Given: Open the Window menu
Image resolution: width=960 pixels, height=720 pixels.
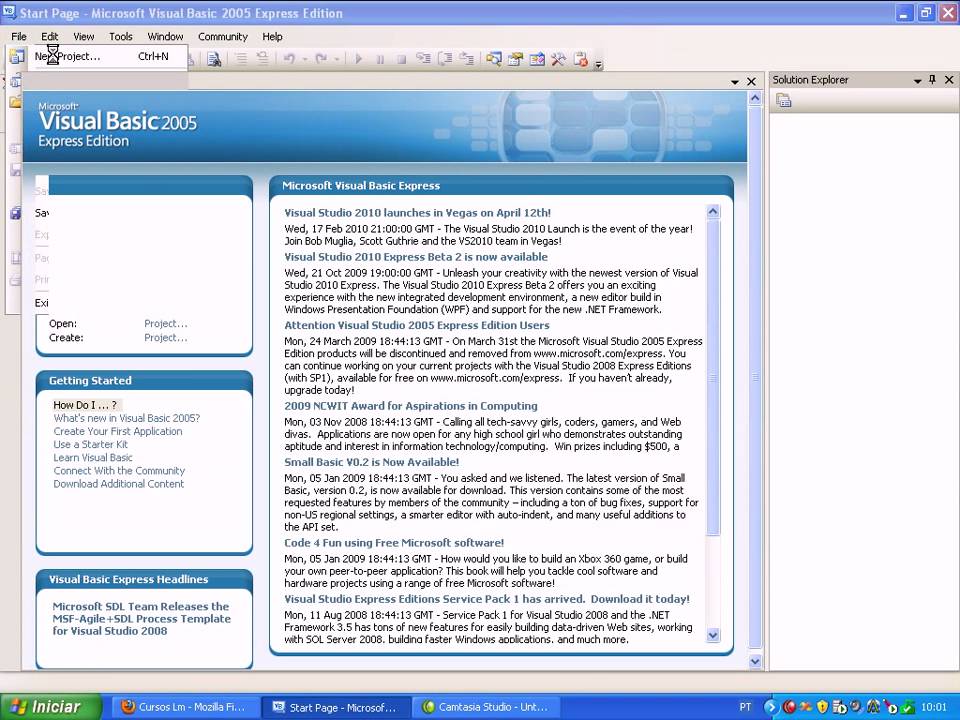Looking at the screenshot, I should coord(165,37).
